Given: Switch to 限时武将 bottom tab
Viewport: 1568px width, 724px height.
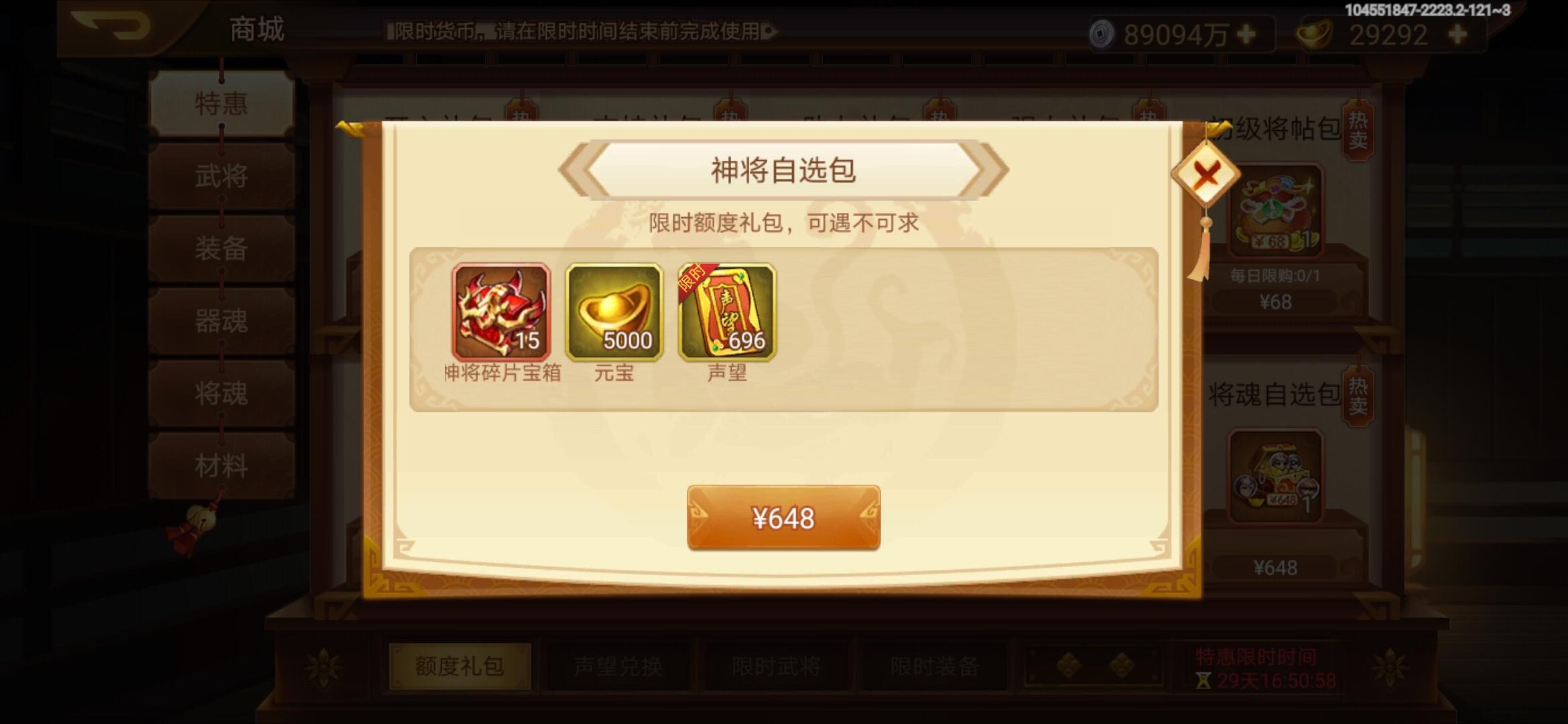Looking at the screenshot, I should [776, 666].
